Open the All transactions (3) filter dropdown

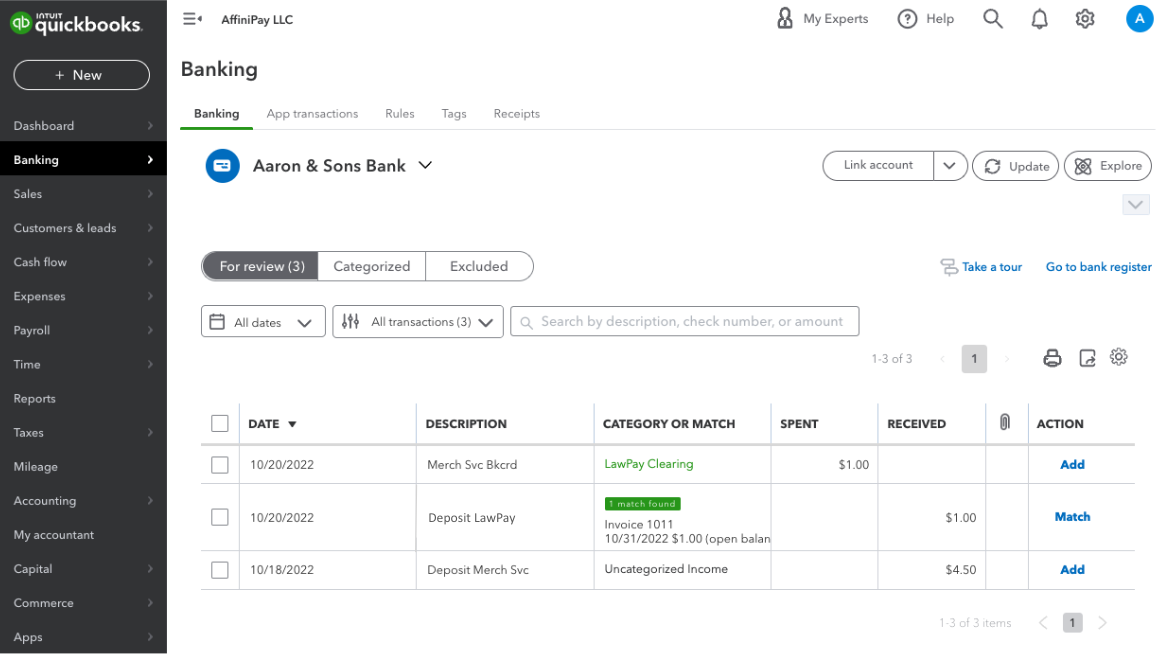pos(418,322)
